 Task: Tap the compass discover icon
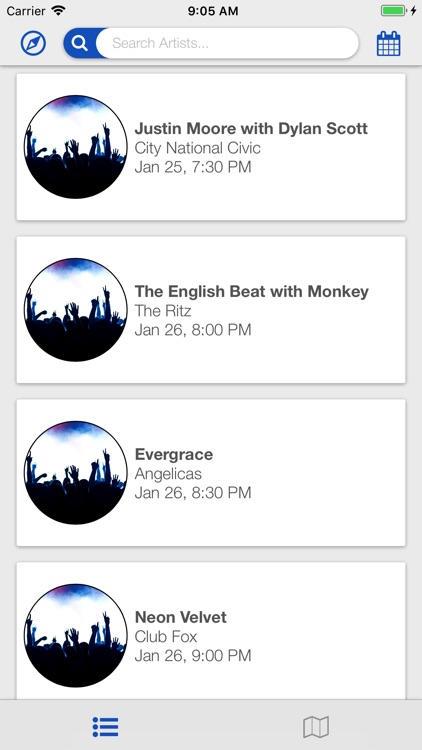[x=33, y=44]
